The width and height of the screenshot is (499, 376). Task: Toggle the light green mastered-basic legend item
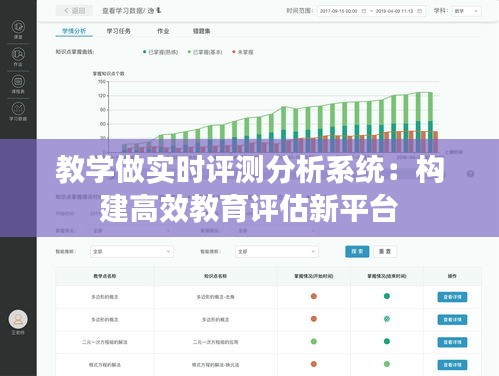coord(205,52)
